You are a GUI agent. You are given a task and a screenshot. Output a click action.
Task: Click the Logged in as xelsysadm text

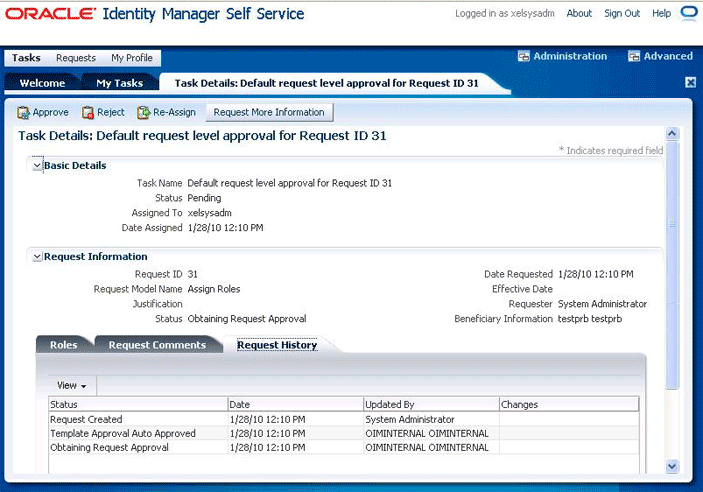click(505, 13)
